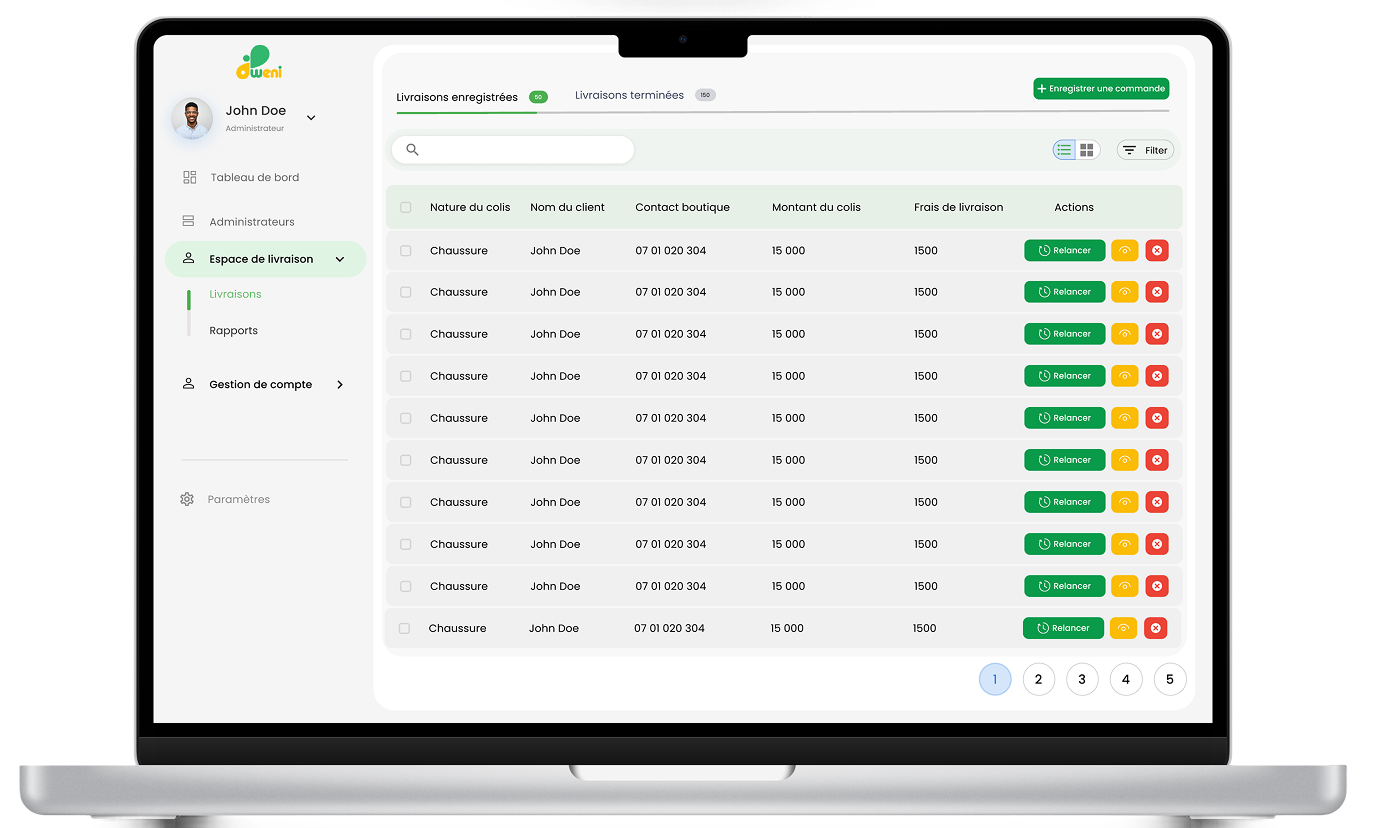
Task: Click the Nature du colis column header
Action: tap(470, 207)
